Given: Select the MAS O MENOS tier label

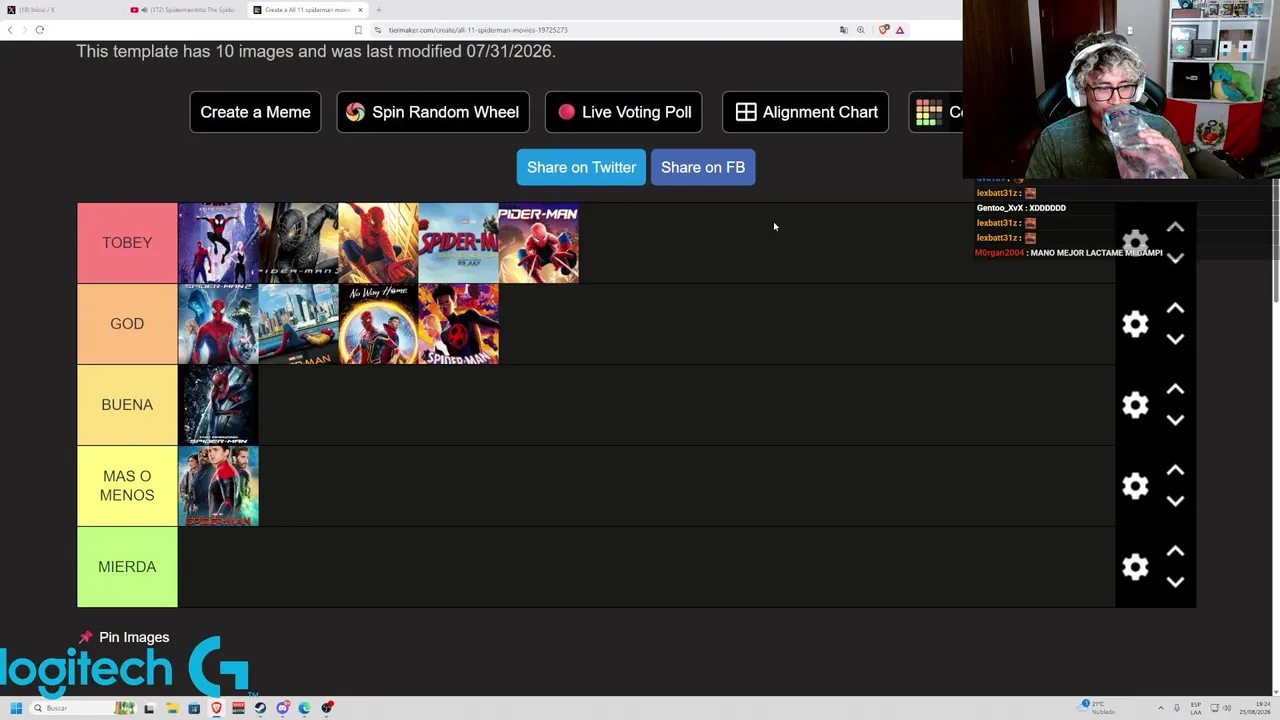Looking at the screenshot, I should pos(127,486).
